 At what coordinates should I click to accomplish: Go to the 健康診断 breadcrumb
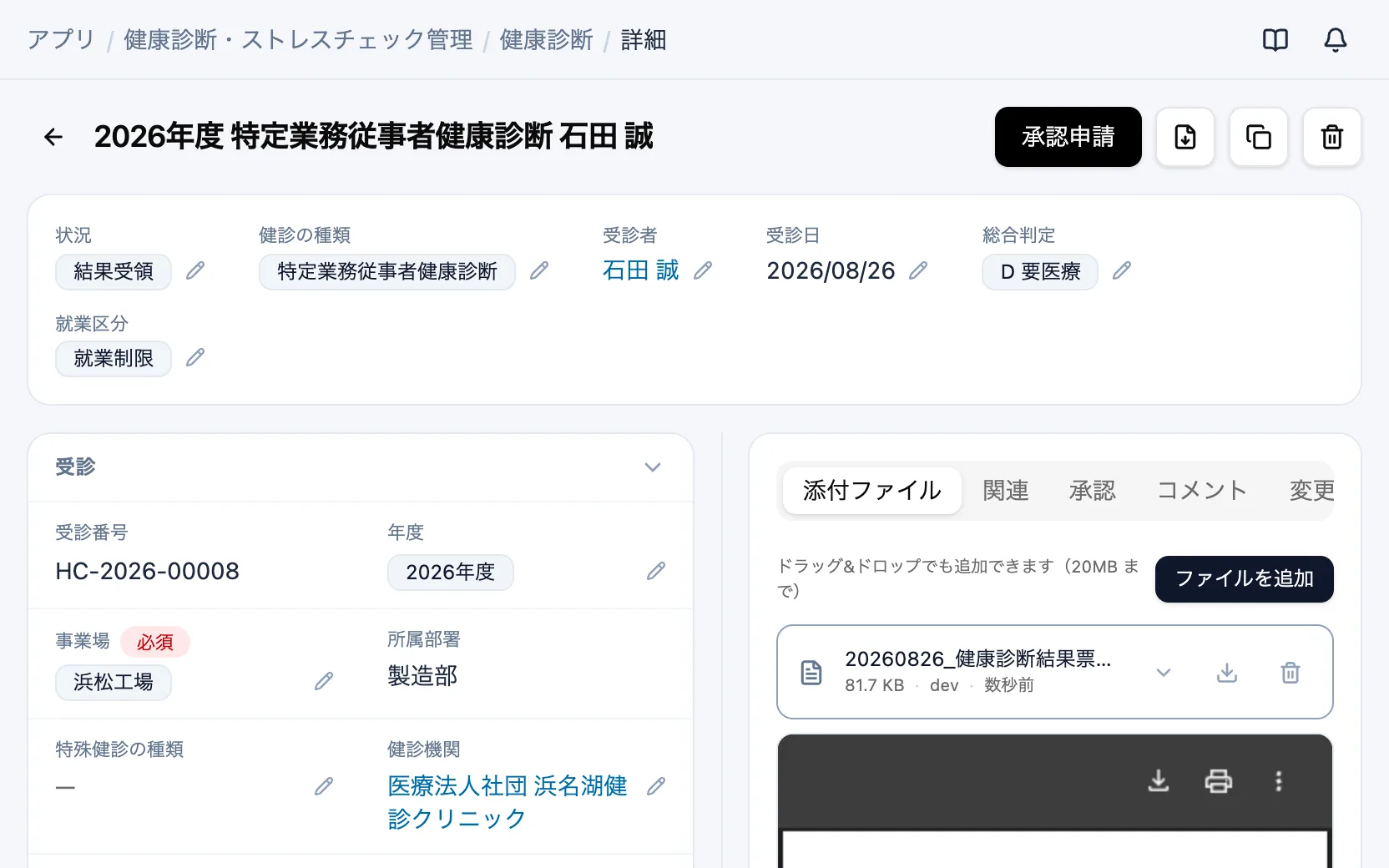pyautogui.click(x=546, y=39)
